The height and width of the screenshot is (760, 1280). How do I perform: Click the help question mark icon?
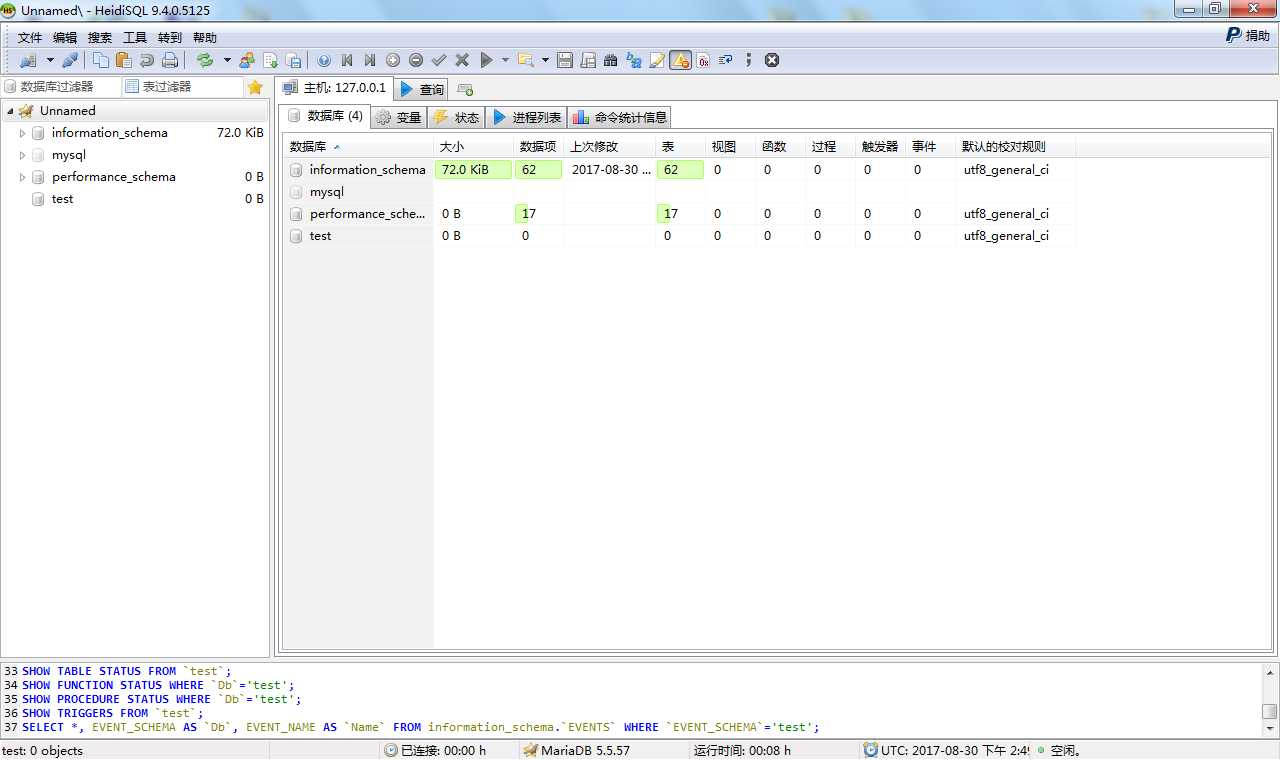pyautogui.click(x=324, y=60)
